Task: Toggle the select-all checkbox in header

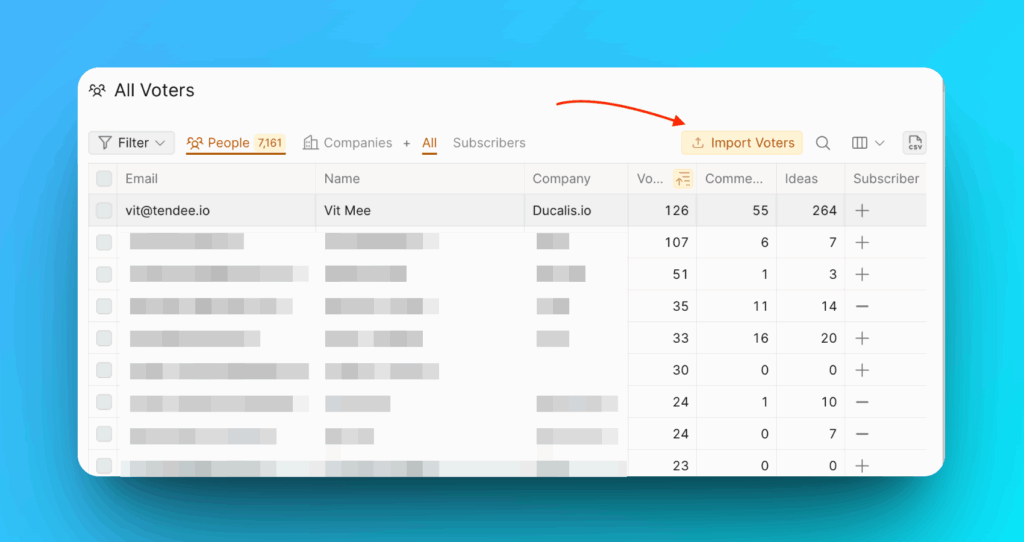Action: click(x=104, y=179)
